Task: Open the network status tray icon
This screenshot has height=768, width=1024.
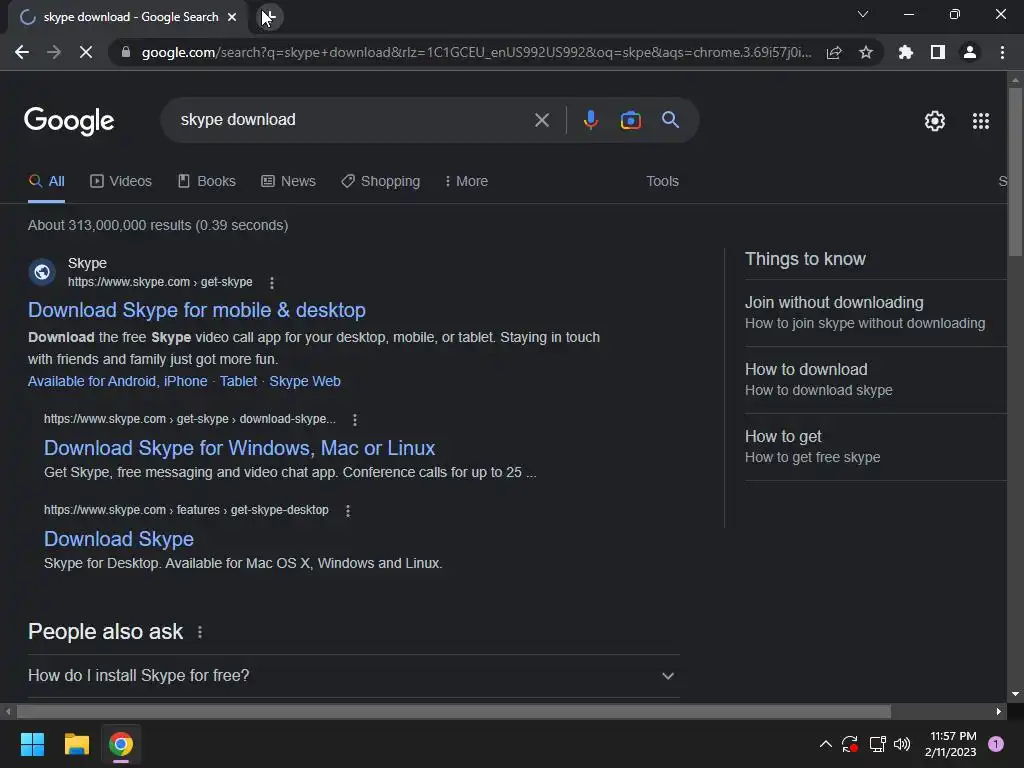Action: click(877, 744)
